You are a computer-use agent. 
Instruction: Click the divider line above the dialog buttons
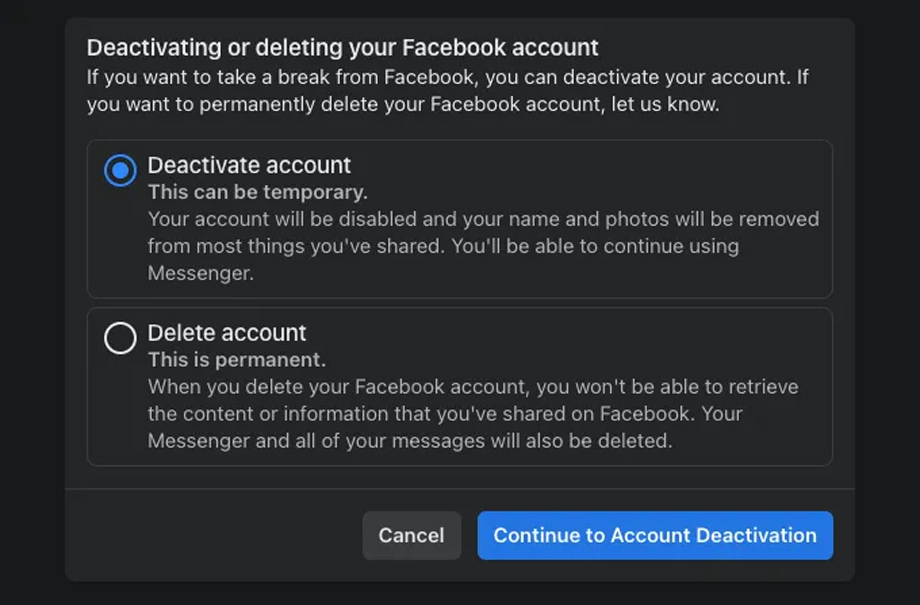460,489
